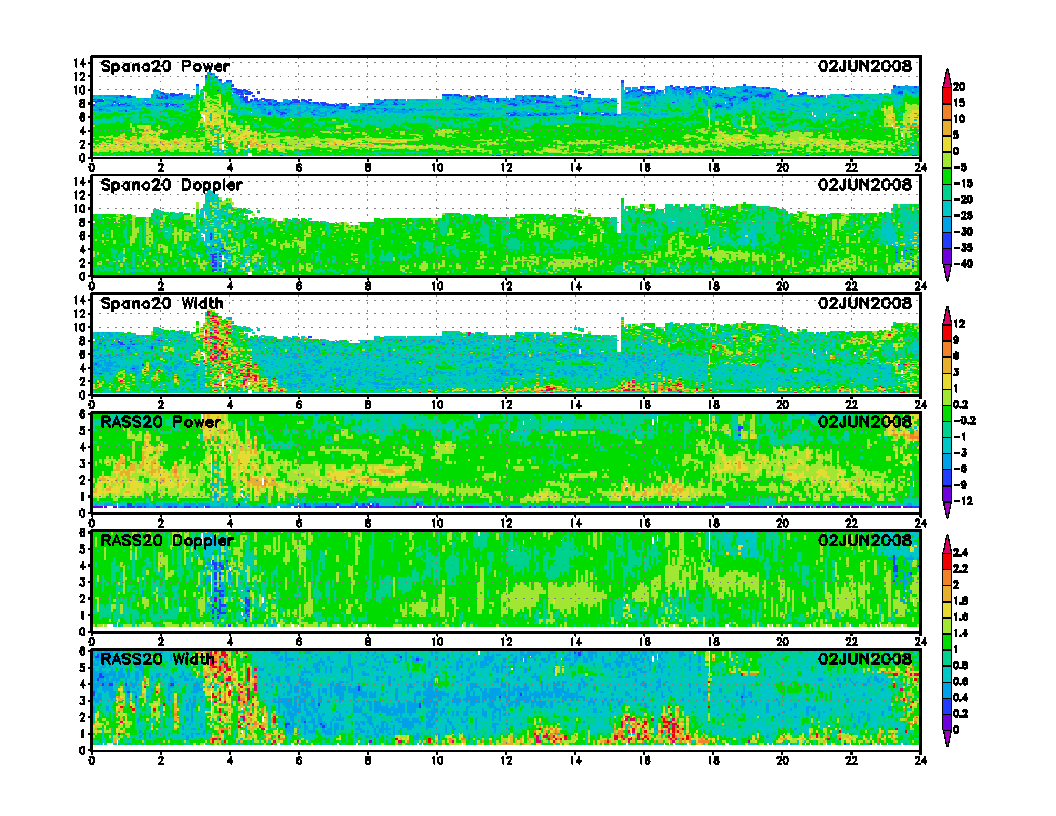
Task: Click the '-0.2' label on the middle colorbar
Action: (964, 421)
